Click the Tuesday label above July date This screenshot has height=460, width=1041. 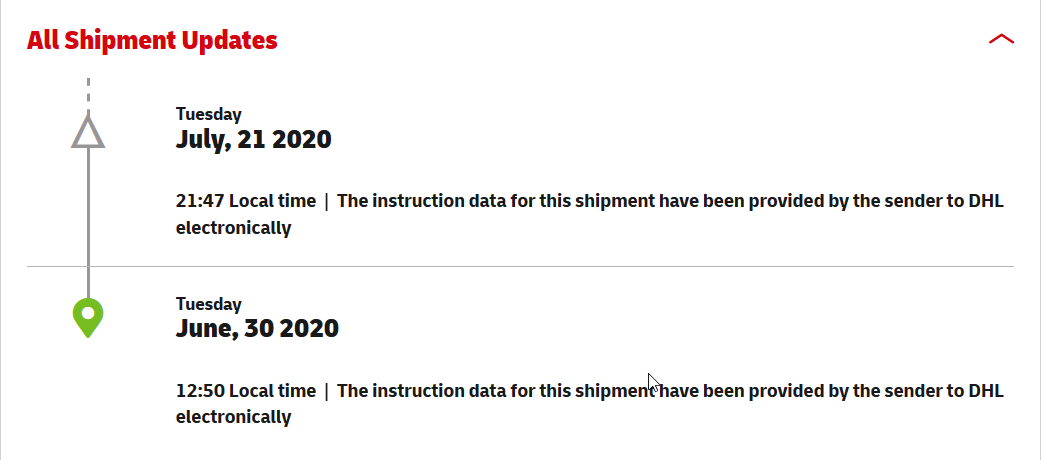pyautogui.click(x=208, y=114)
